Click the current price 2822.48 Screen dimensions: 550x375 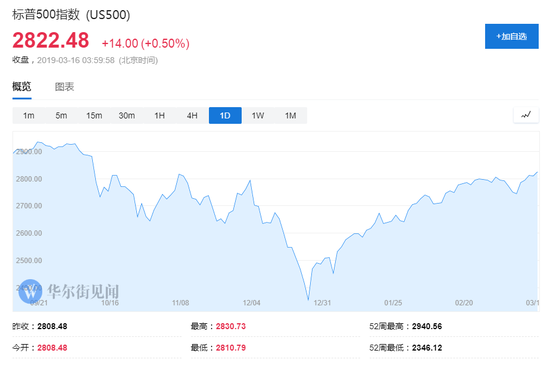tap(51, 40)
